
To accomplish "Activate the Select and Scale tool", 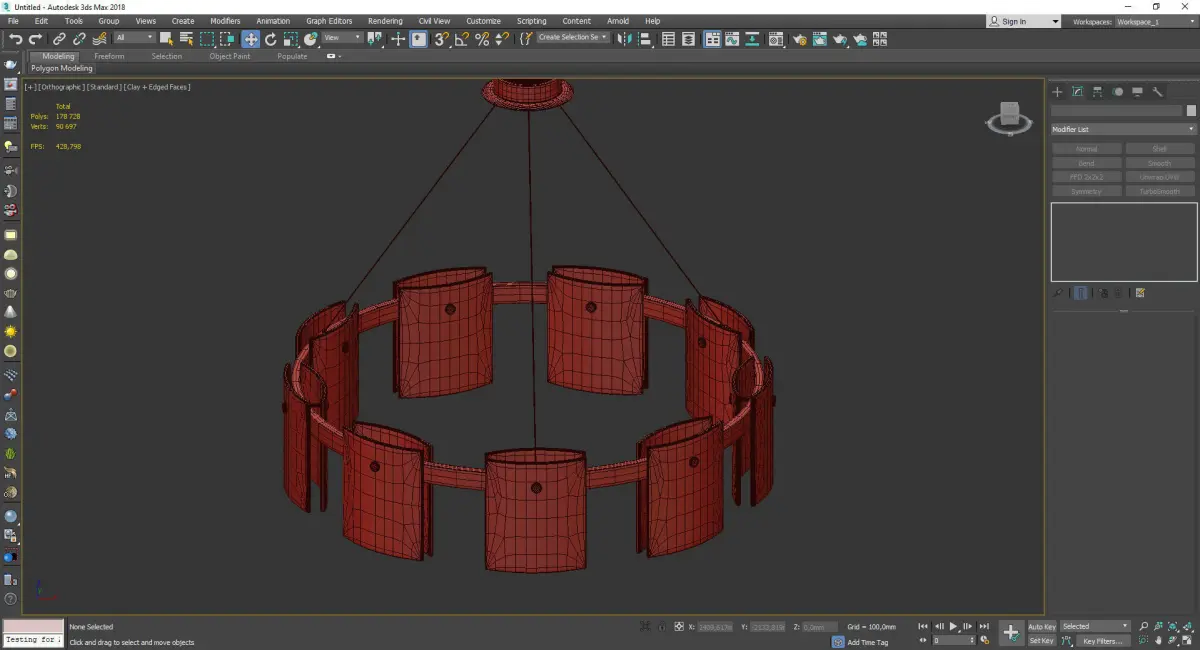I will tap(290, 39).
